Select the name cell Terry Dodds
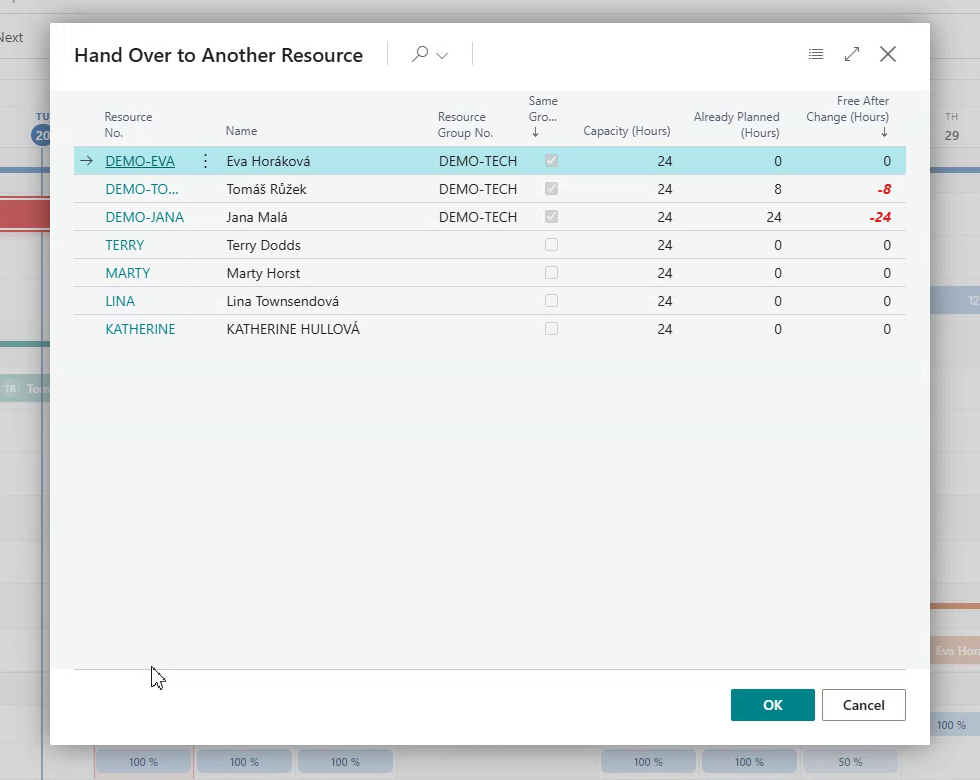 [263, 245]
